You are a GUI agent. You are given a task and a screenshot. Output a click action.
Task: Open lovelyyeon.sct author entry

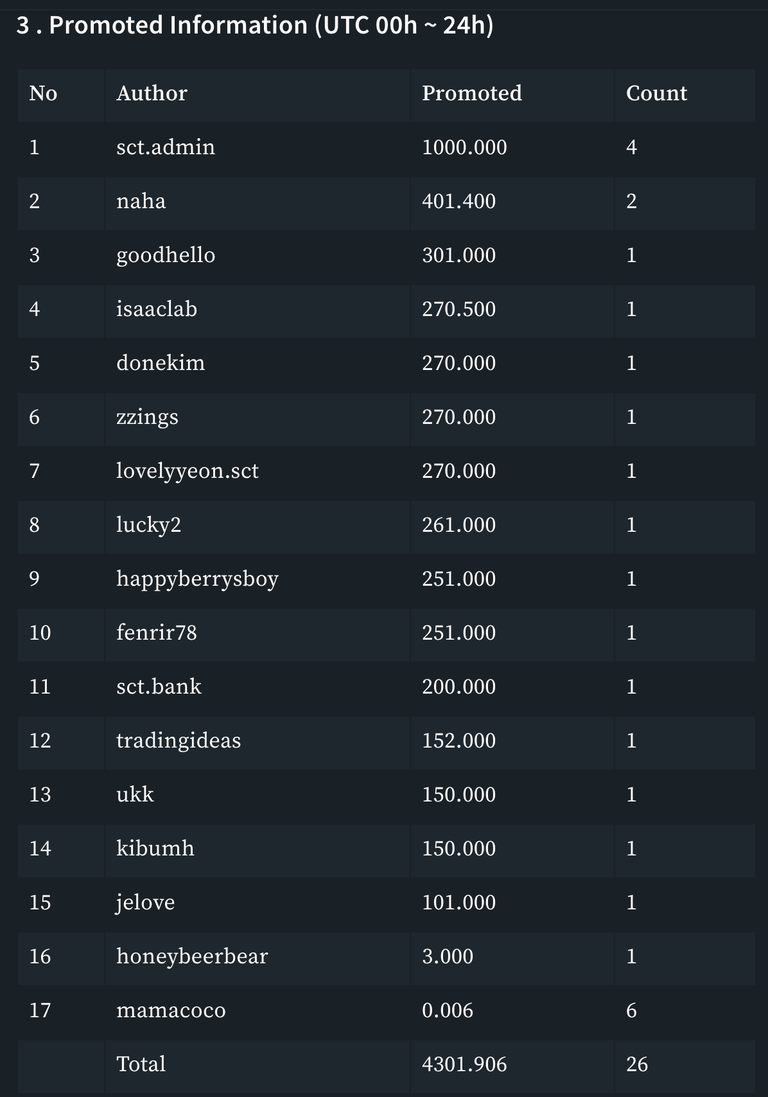click(x=187, y=471)
